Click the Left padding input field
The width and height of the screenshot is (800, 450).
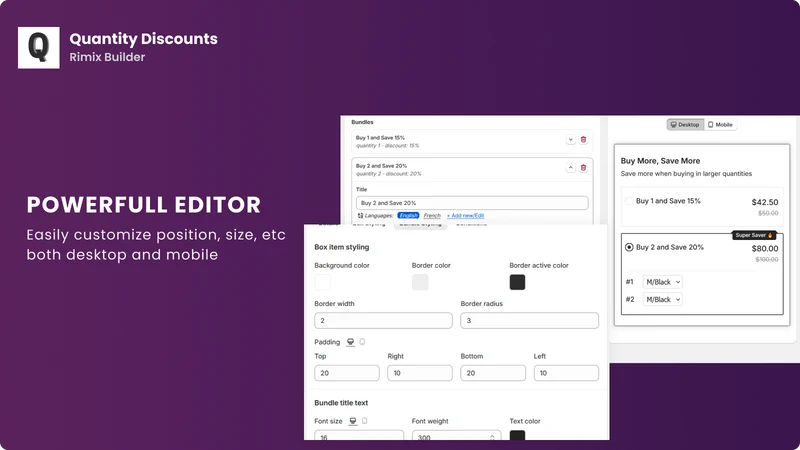[x=566, y=373]
